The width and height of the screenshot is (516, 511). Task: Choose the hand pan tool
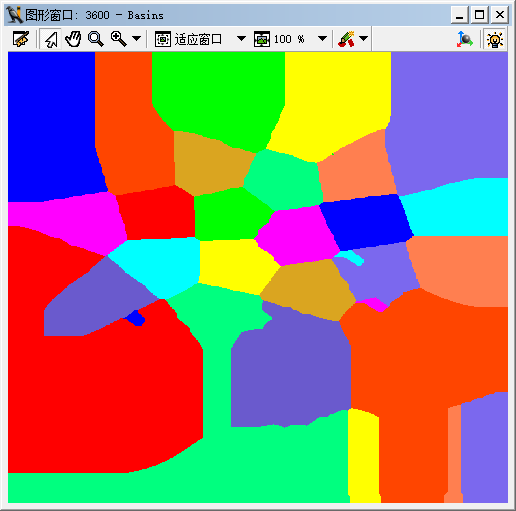point(73,39)
